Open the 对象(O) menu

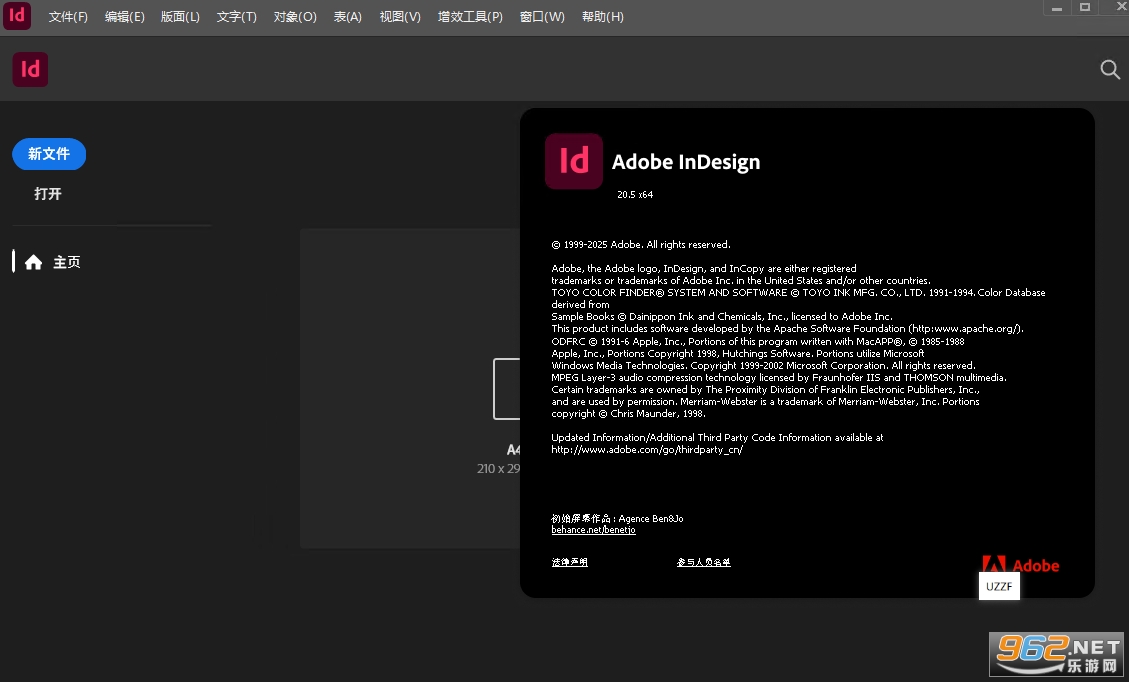pos(295,17)
